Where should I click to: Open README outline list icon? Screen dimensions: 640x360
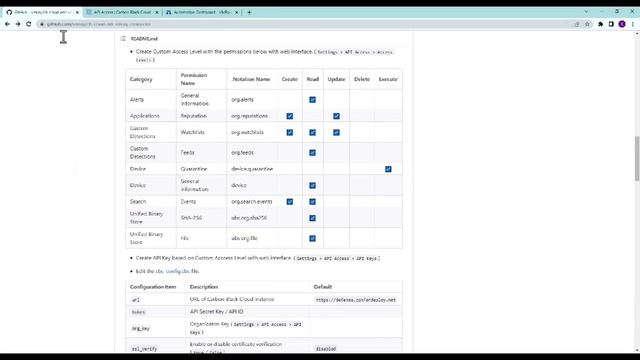point(123,38)
